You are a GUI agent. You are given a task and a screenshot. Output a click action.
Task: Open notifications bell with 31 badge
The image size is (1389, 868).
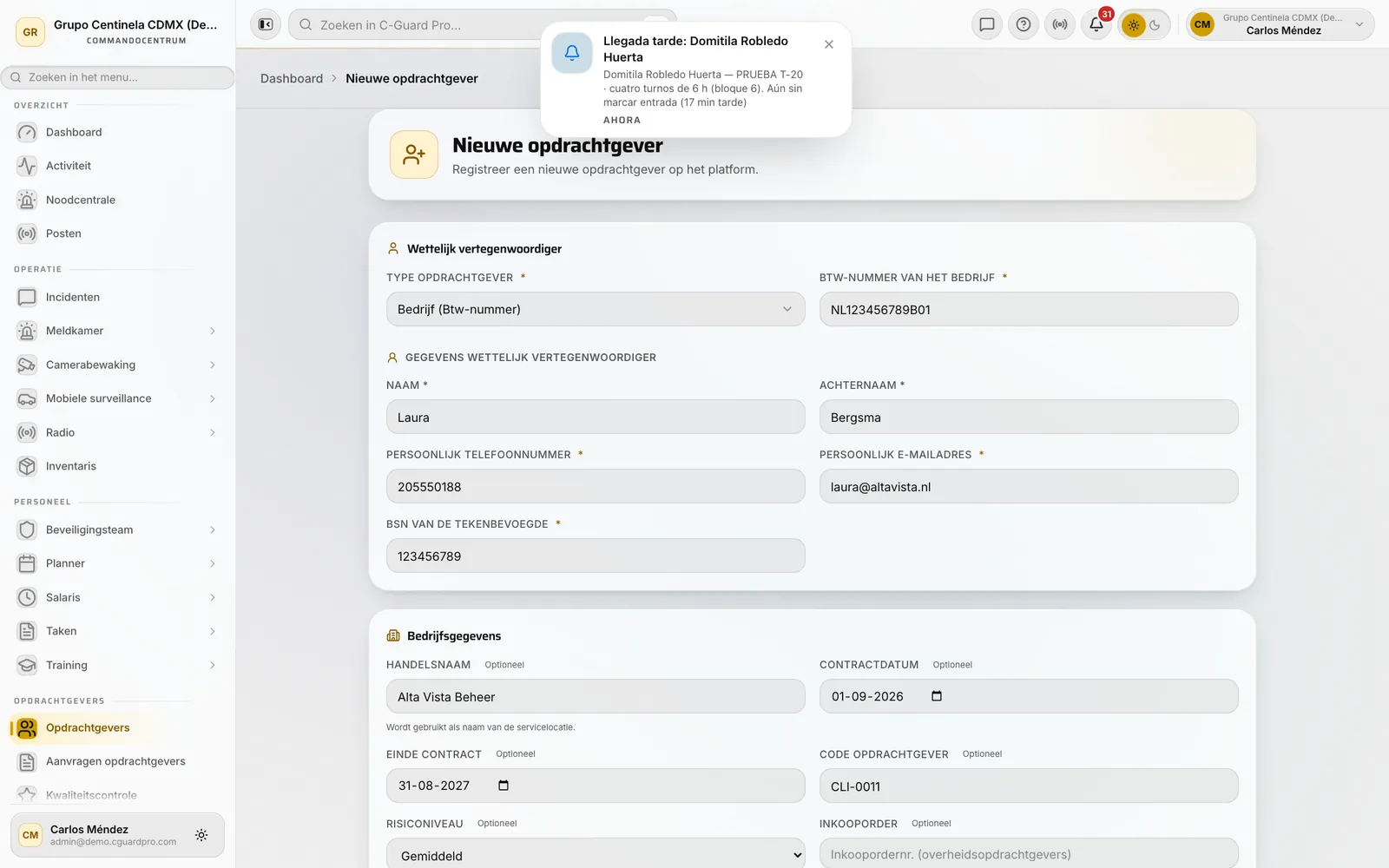(1096, 24)
